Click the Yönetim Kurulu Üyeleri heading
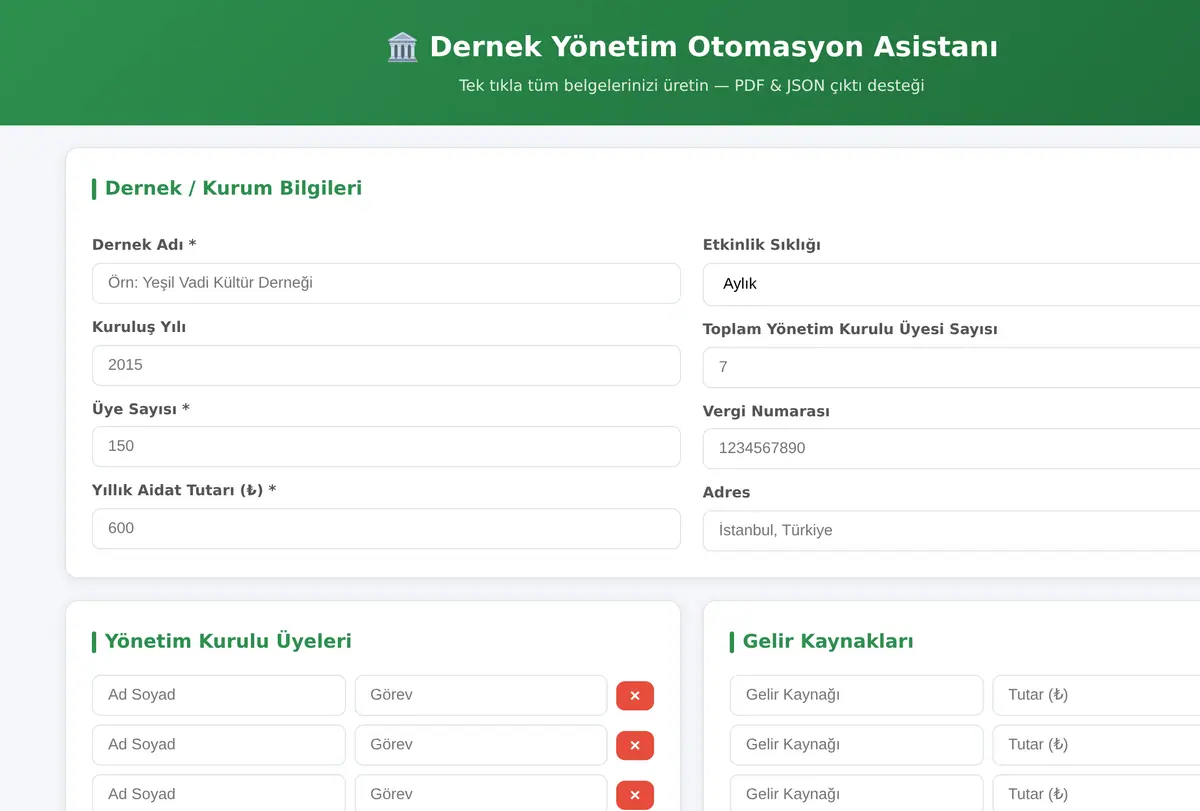The width and height of the screenshot is (1200, 811). click(x=228, y=641)
